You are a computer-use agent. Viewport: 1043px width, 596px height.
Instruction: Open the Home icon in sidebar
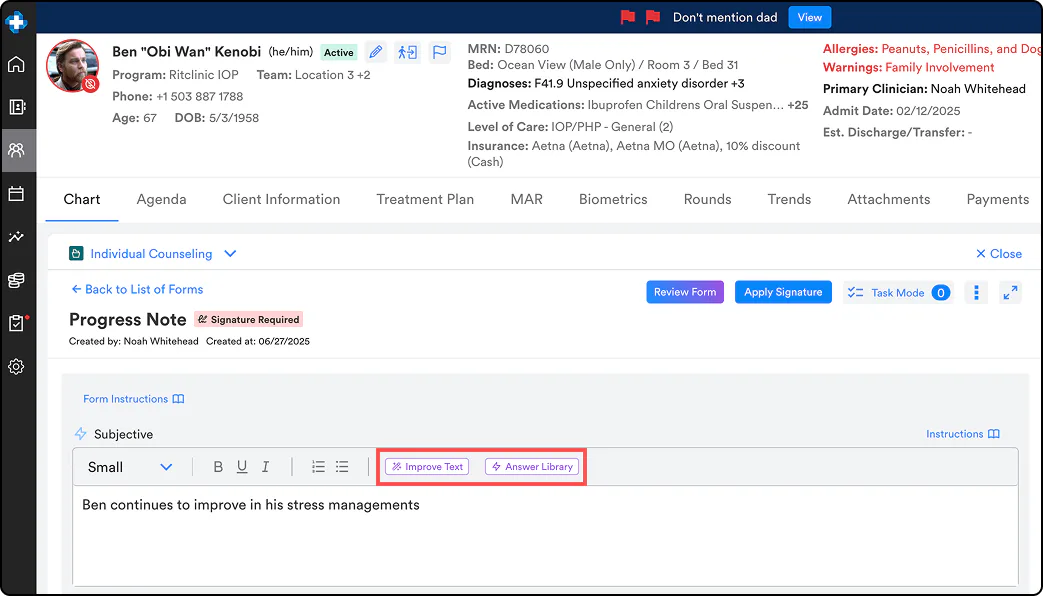pyautogui.click(x=16, y=65)
